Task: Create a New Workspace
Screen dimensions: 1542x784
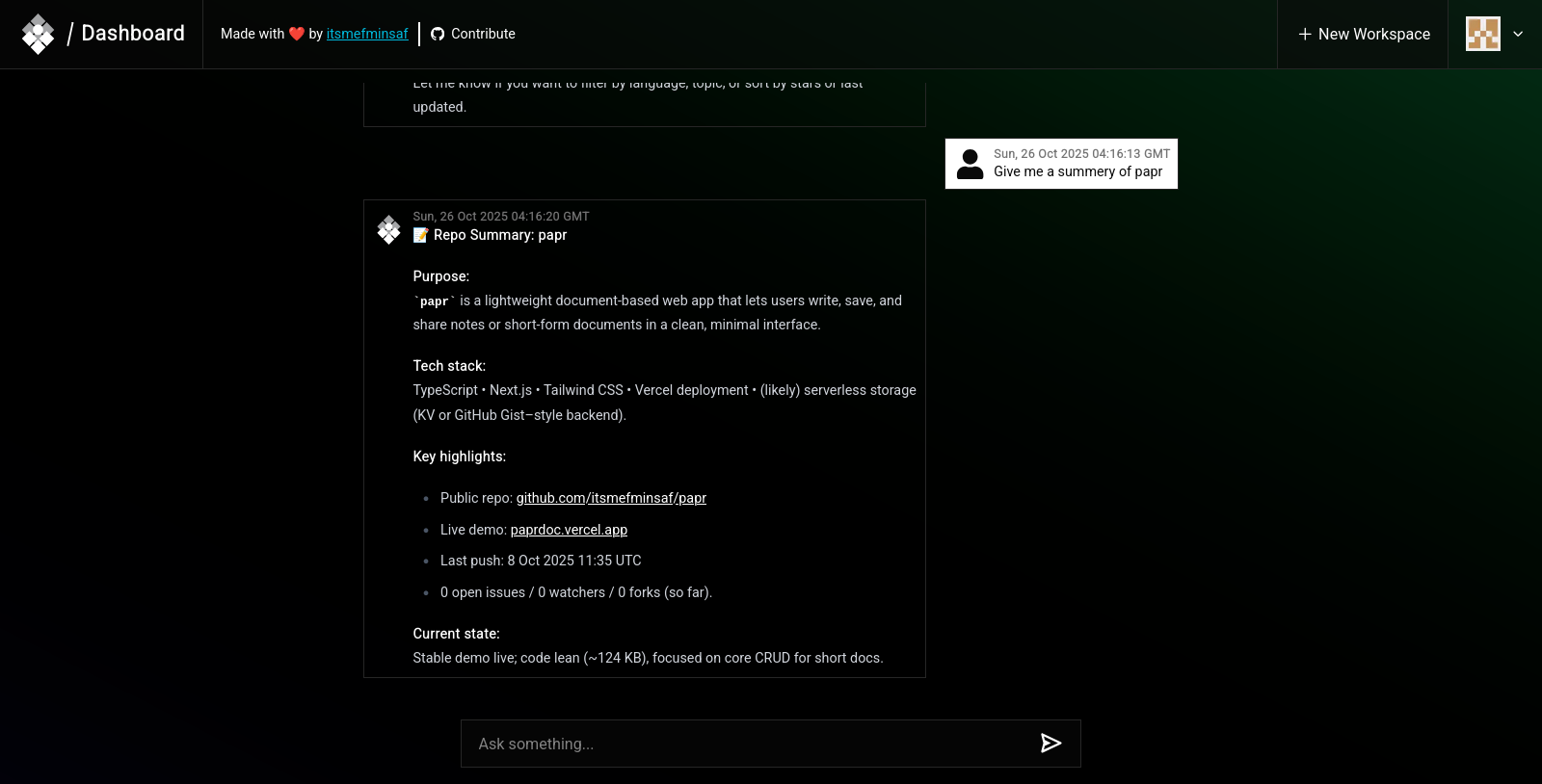Action: coord(1363,34)
